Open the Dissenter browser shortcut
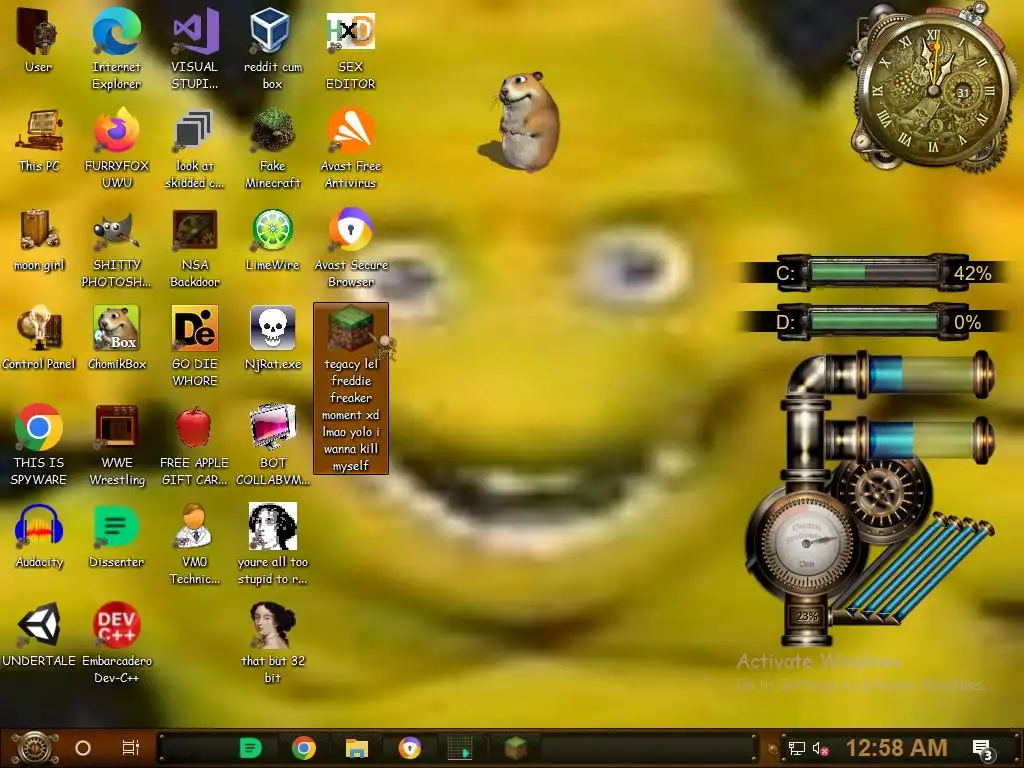 (x=116, y=537)
